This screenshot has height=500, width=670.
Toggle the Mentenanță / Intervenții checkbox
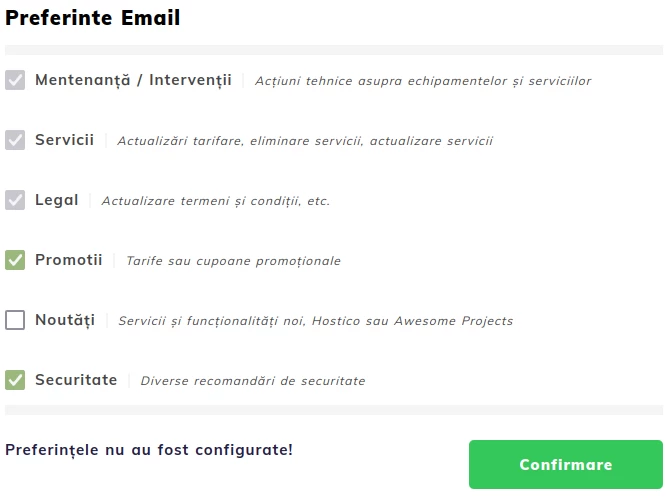coord(15,80)
